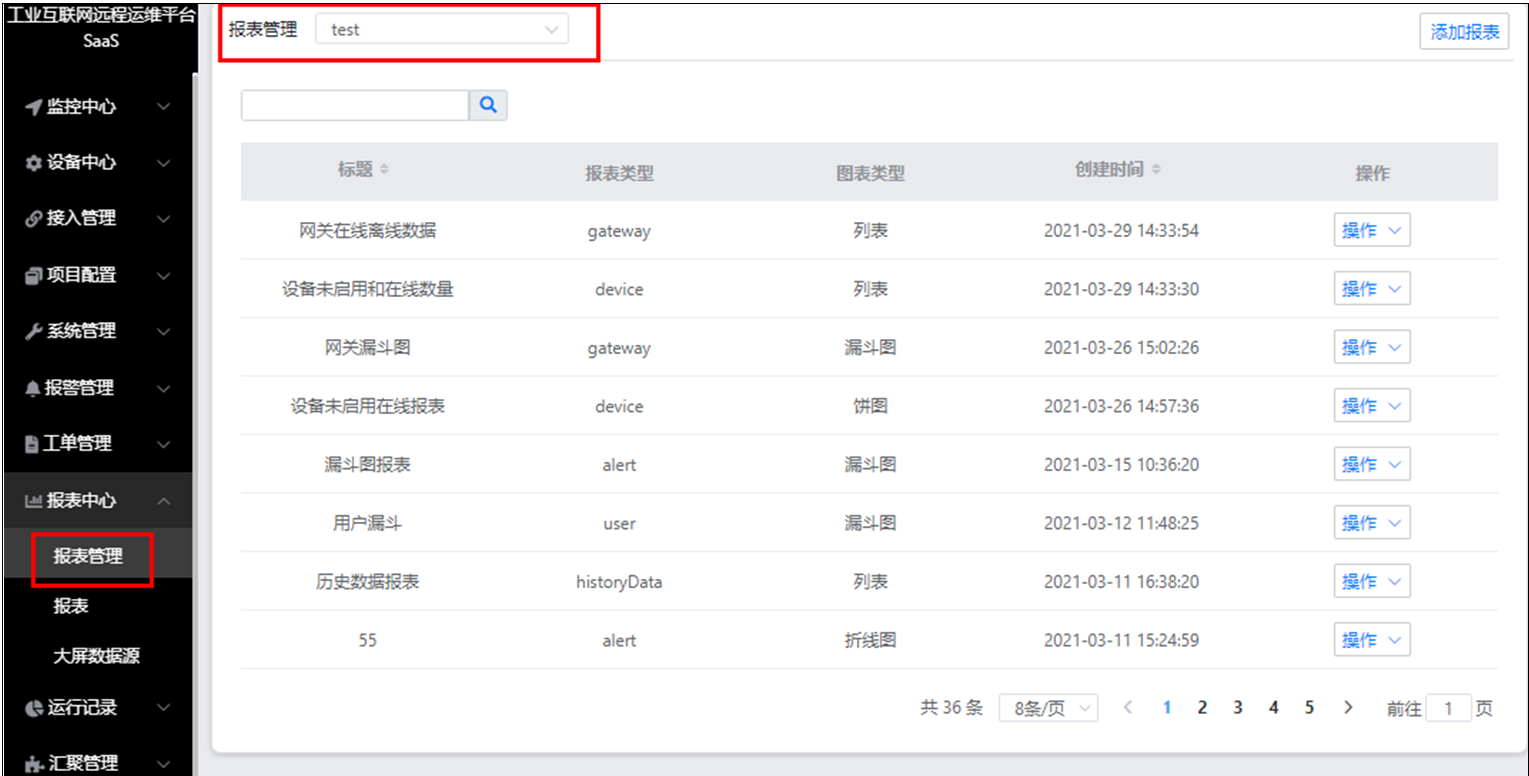Click the 报表类型 column header

click(x=619, y=173)
